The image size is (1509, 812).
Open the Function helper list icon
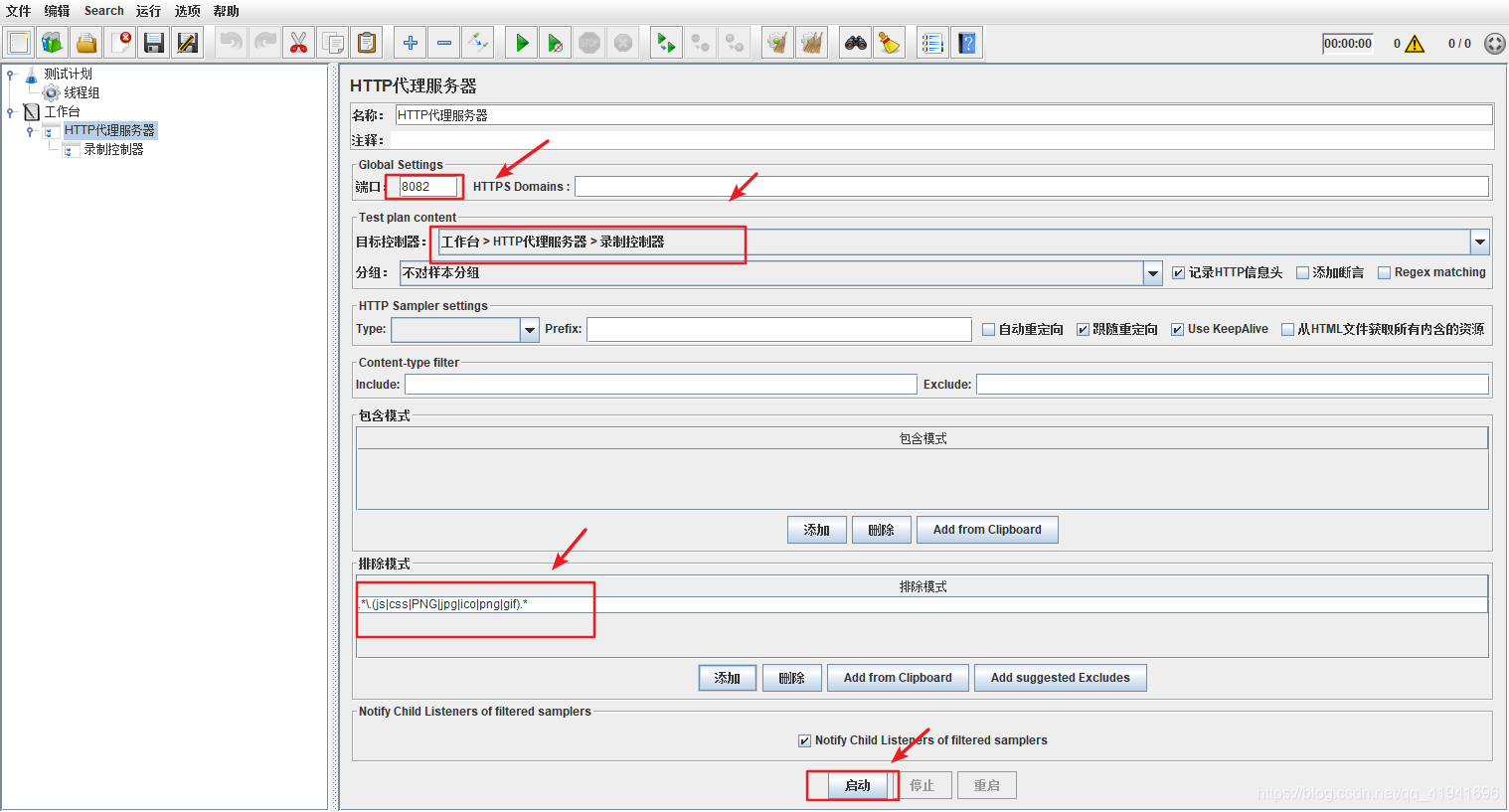tap(932, 43)
